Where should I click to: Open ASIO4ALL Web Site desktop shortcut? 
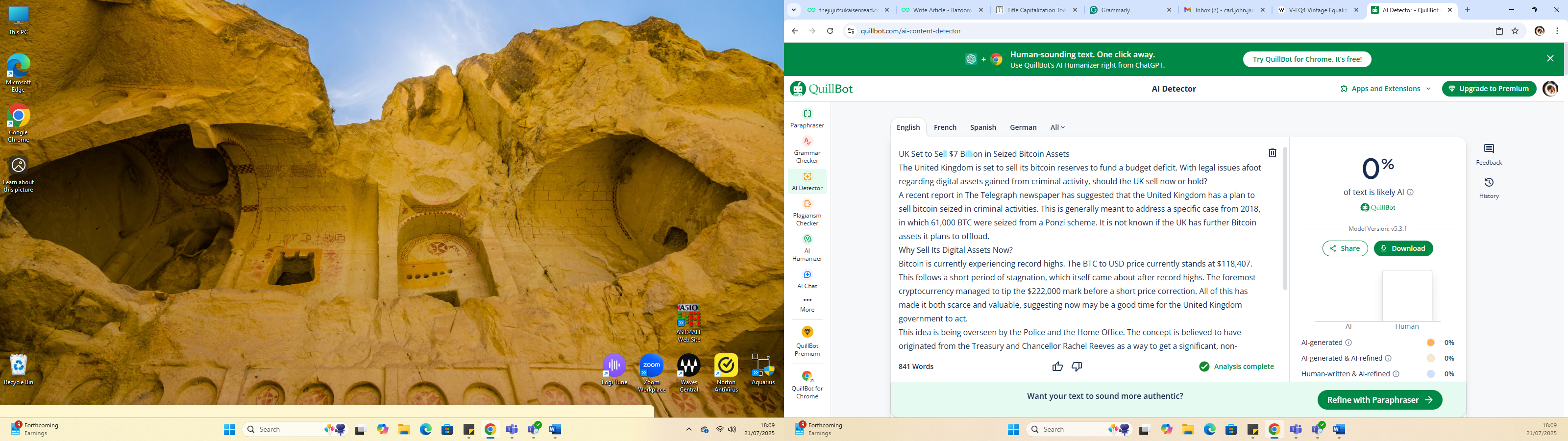click(x=688, y=323)
